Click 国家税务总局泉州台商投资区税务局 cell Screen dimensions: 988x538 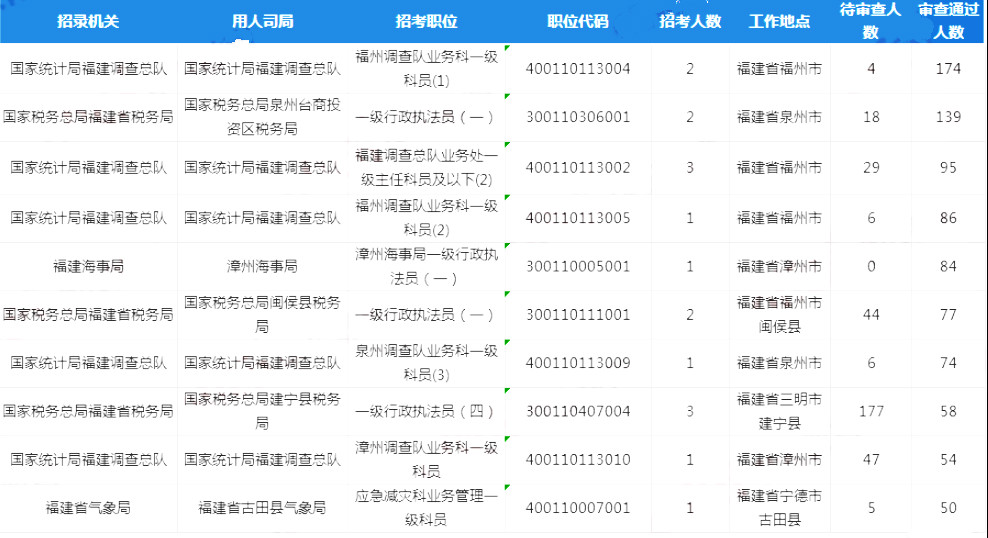pos(262,117)
